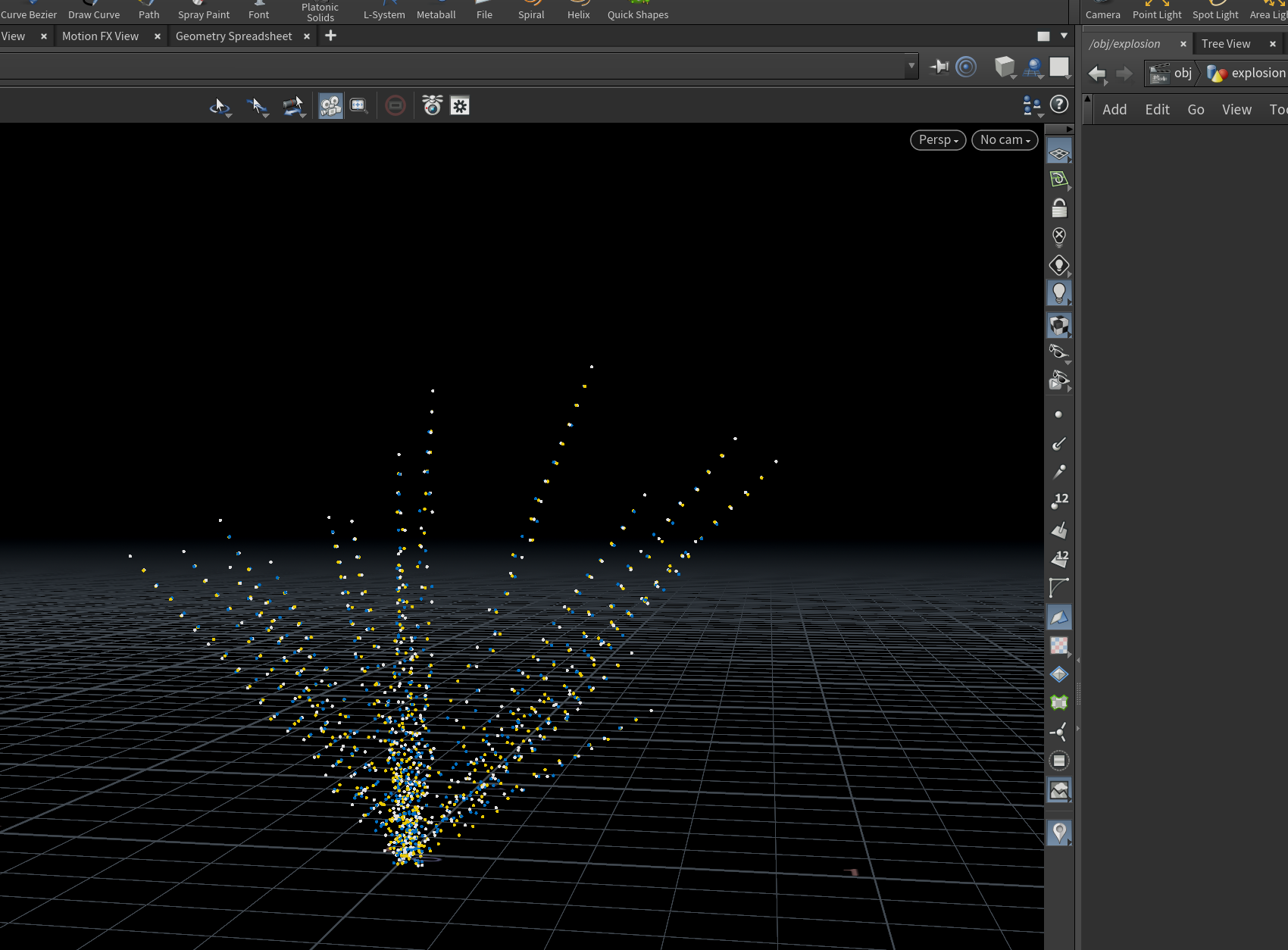Screen dimensions: 1288x950
Task: Expand the path field dropdown arrow
Action: [x=911, y=67]
